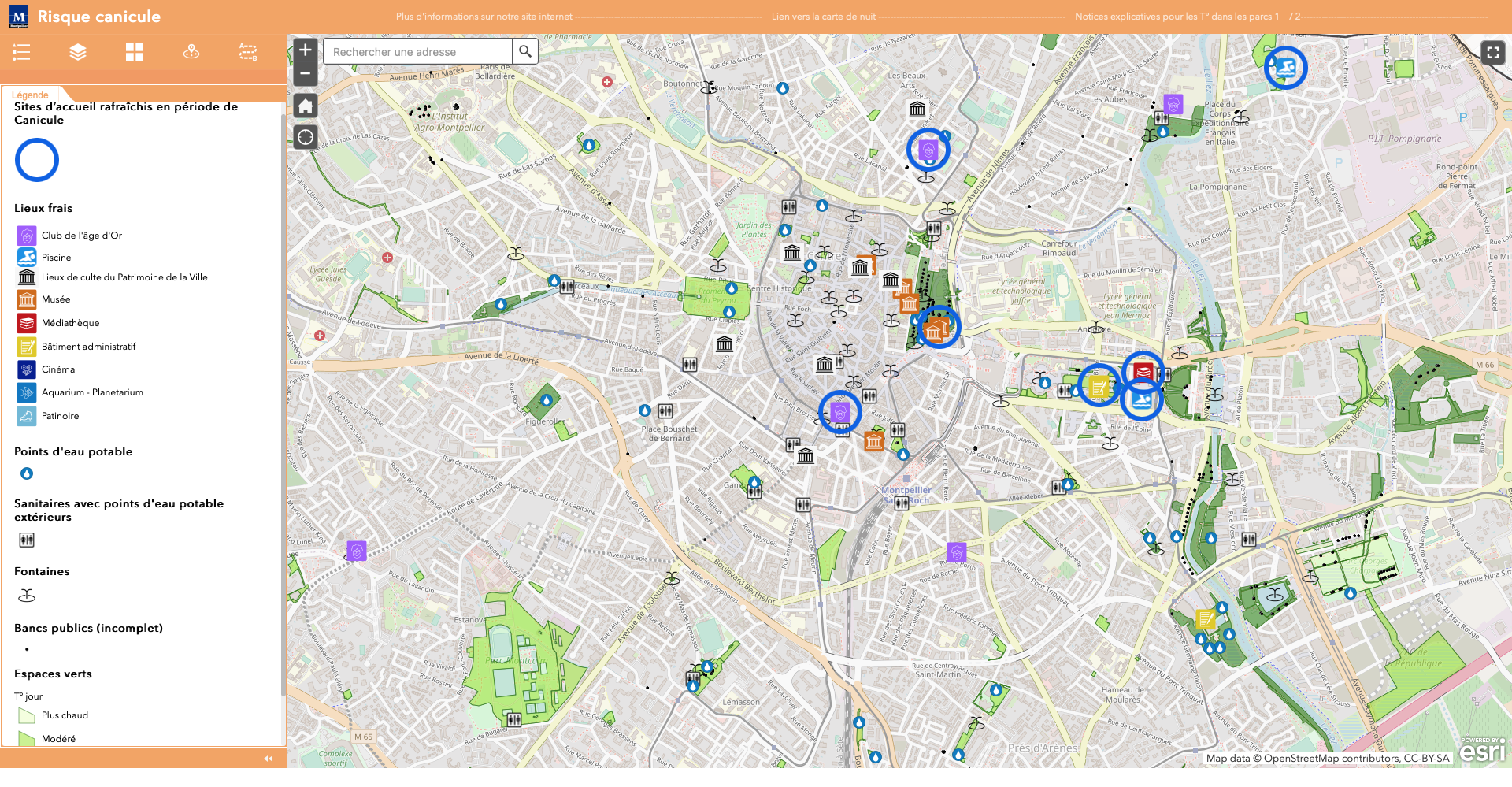The image size is (1512, 787).
Task: Click the search magnifier button
Action: click(525, 52)
